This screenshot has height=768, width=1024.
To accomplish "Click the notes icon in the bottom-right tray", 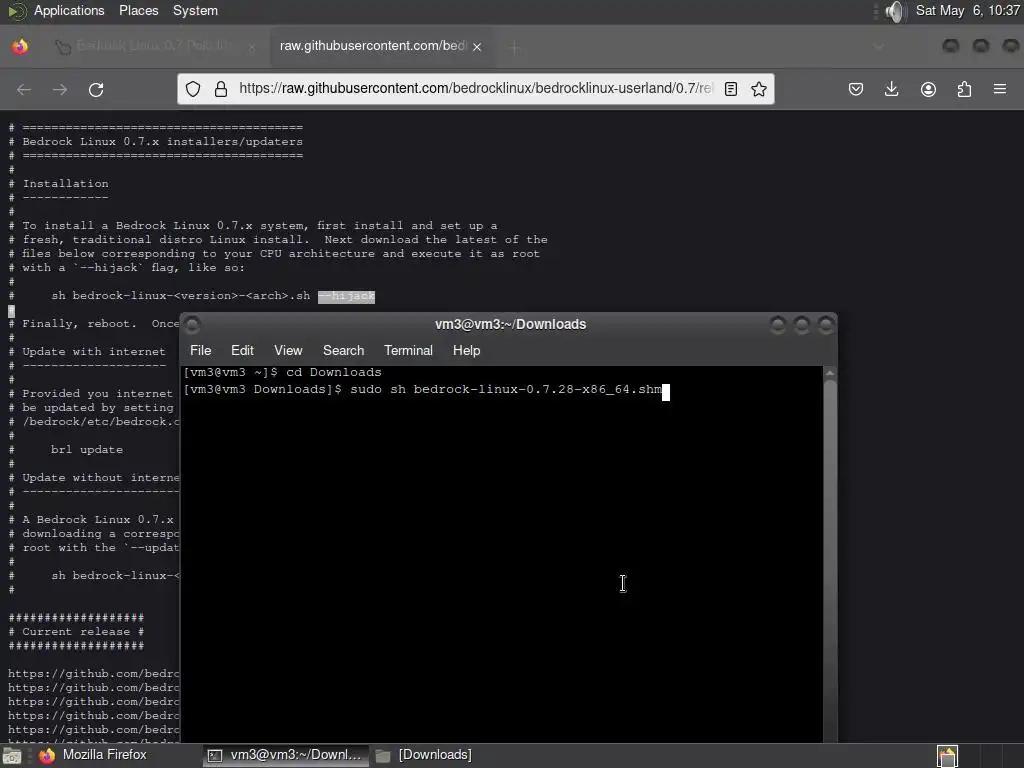I will [x=947, y=756].
